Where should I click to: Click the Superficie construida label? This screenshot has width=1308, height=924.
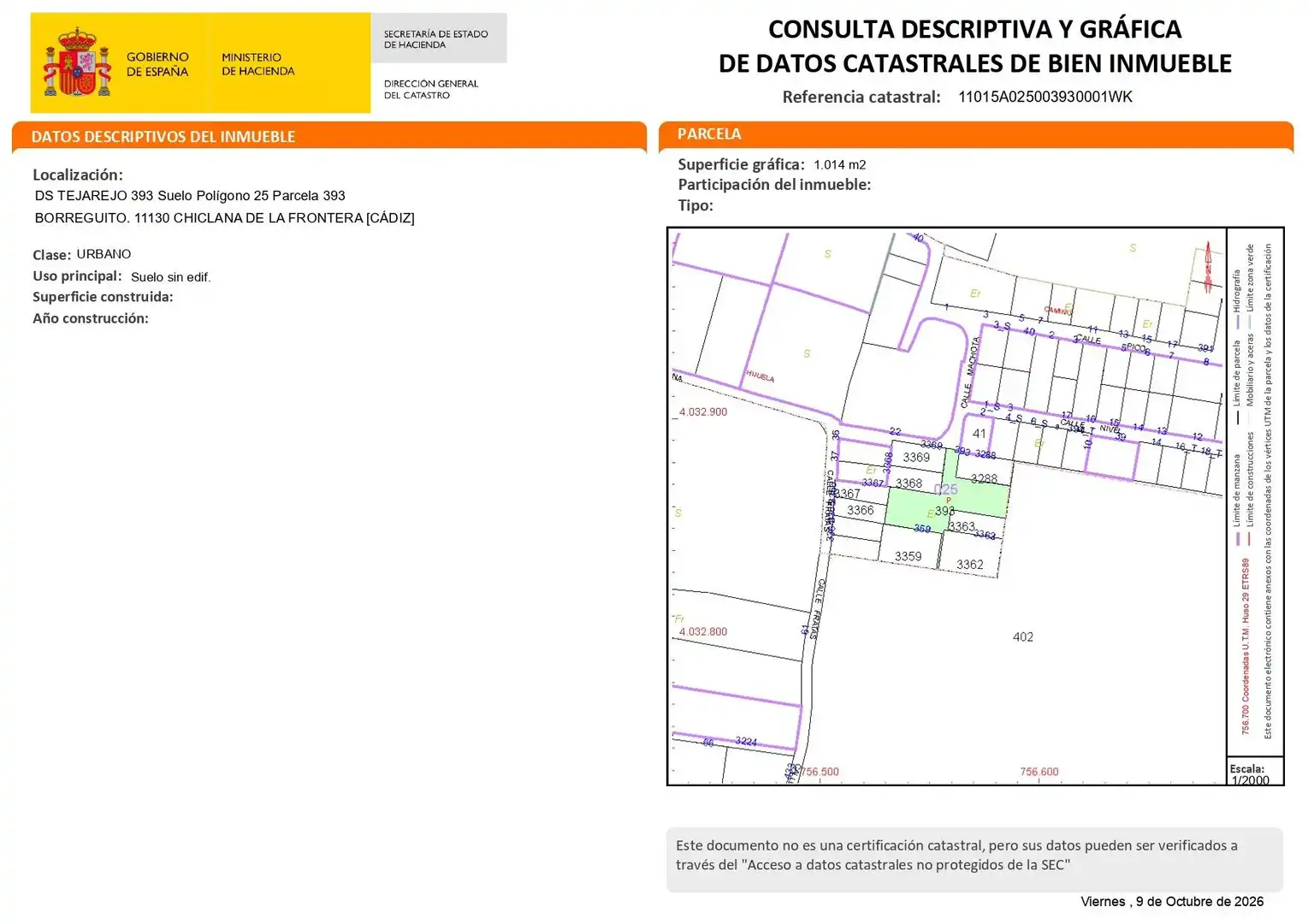pos(103,297)
